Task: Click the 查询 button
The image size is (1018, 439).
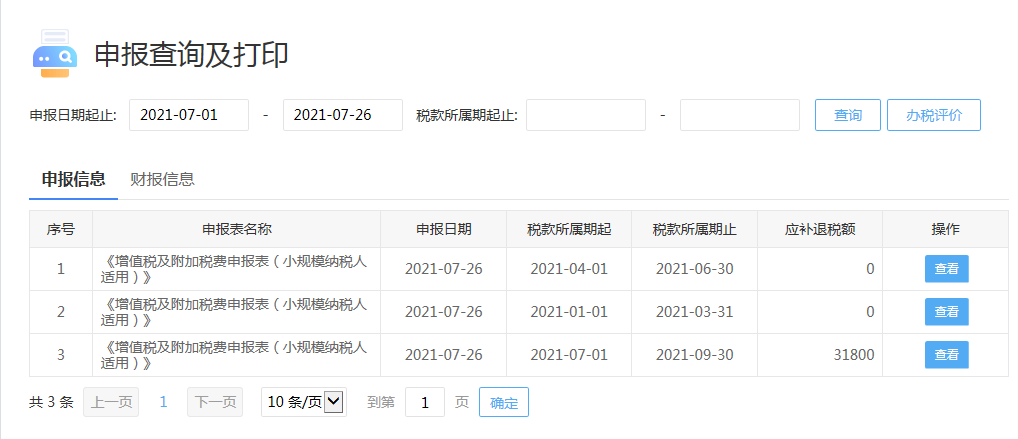Action: (848, 116)
